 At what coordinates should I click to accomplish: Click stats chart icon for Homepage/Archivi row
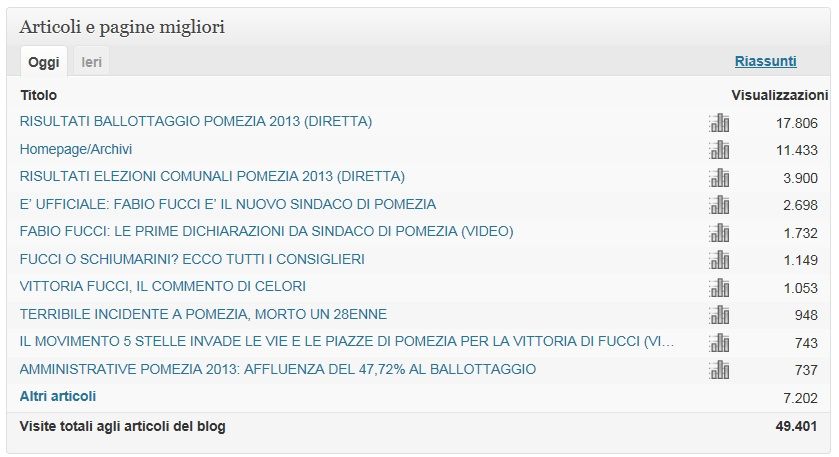(x=719, y=150)
